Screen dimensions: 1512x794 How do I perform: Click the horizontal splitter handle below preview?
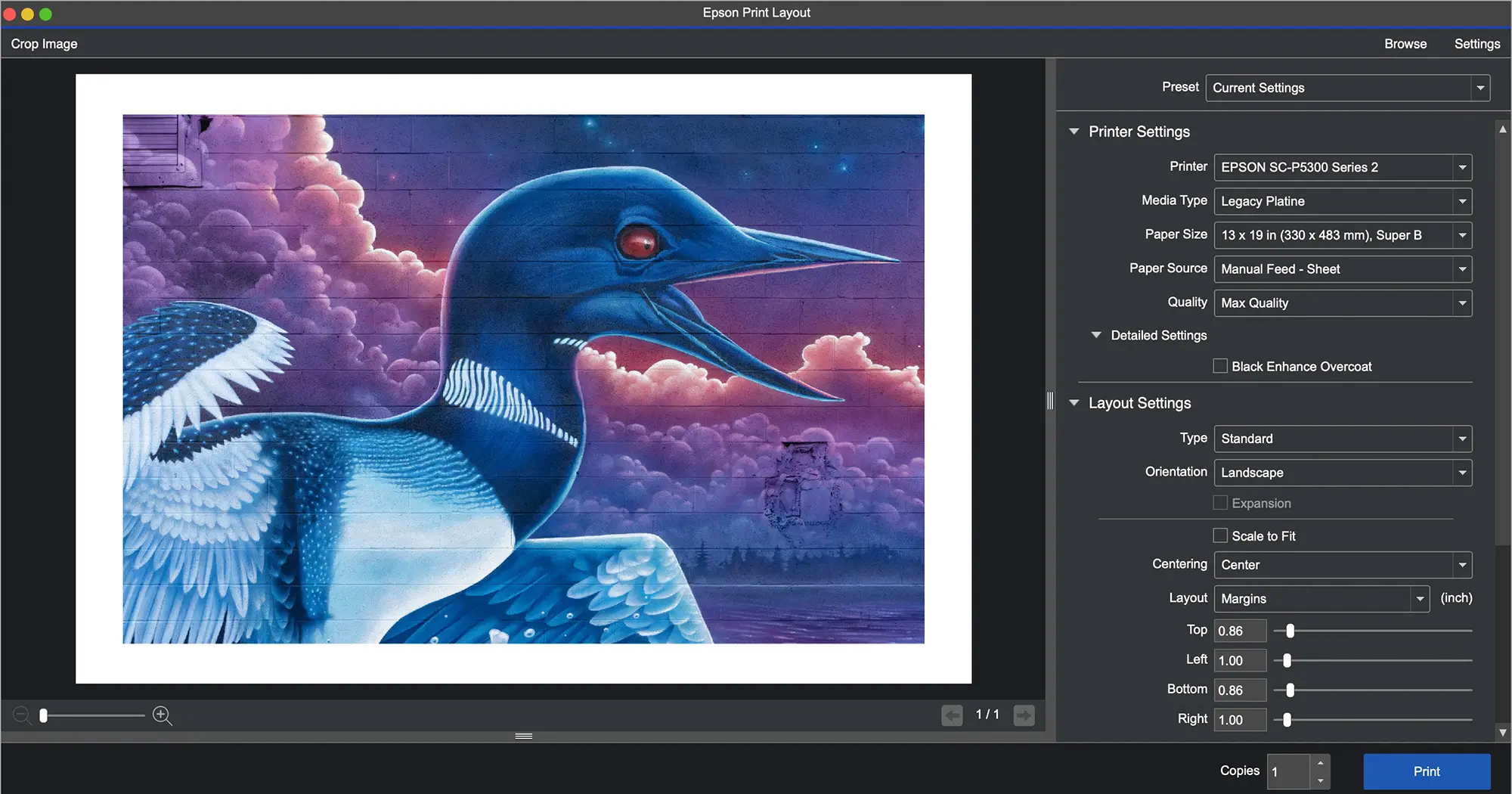click(523, 736)
